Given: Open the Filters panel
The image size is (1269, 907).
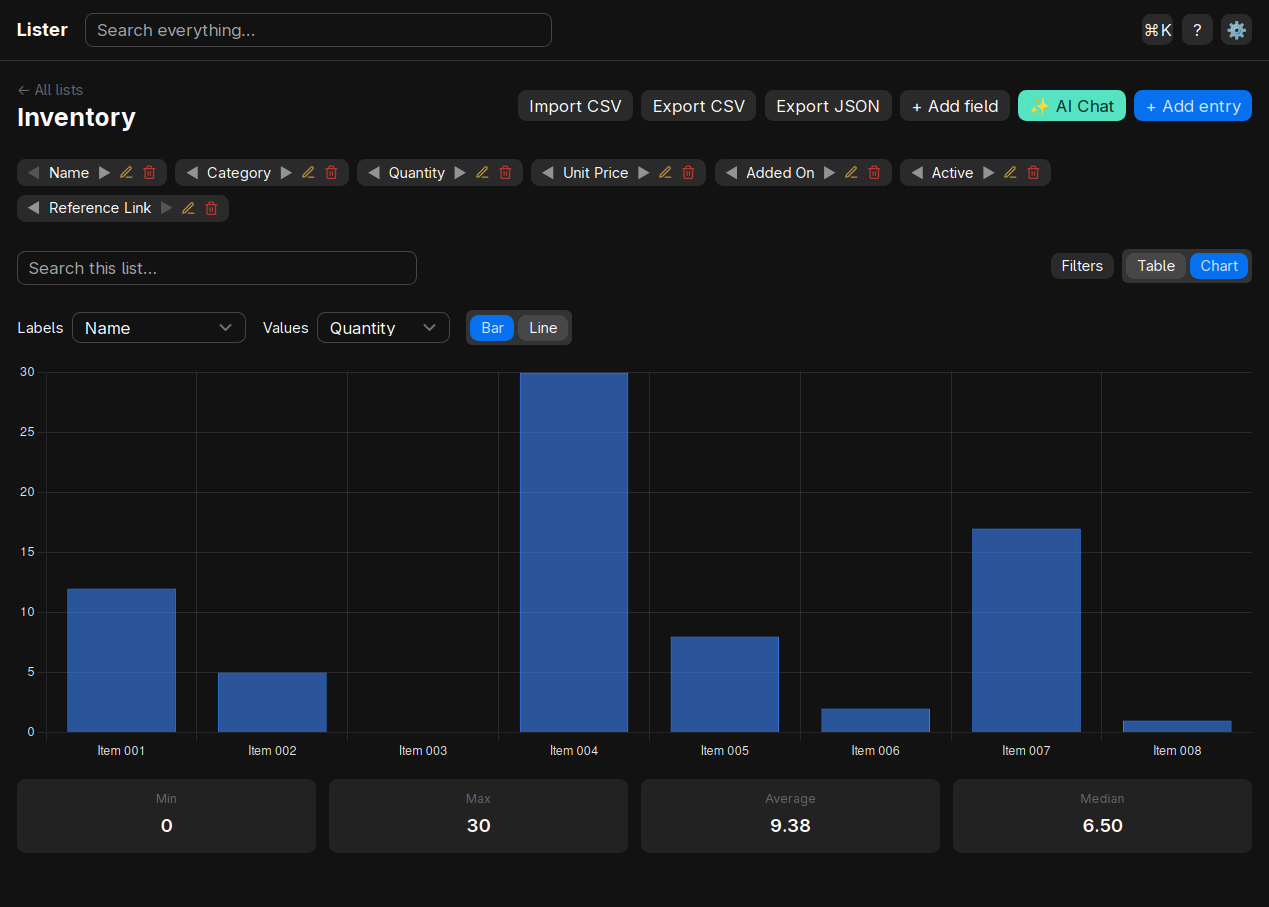Looking at the screenshot, I should [x=1082, y=266].
